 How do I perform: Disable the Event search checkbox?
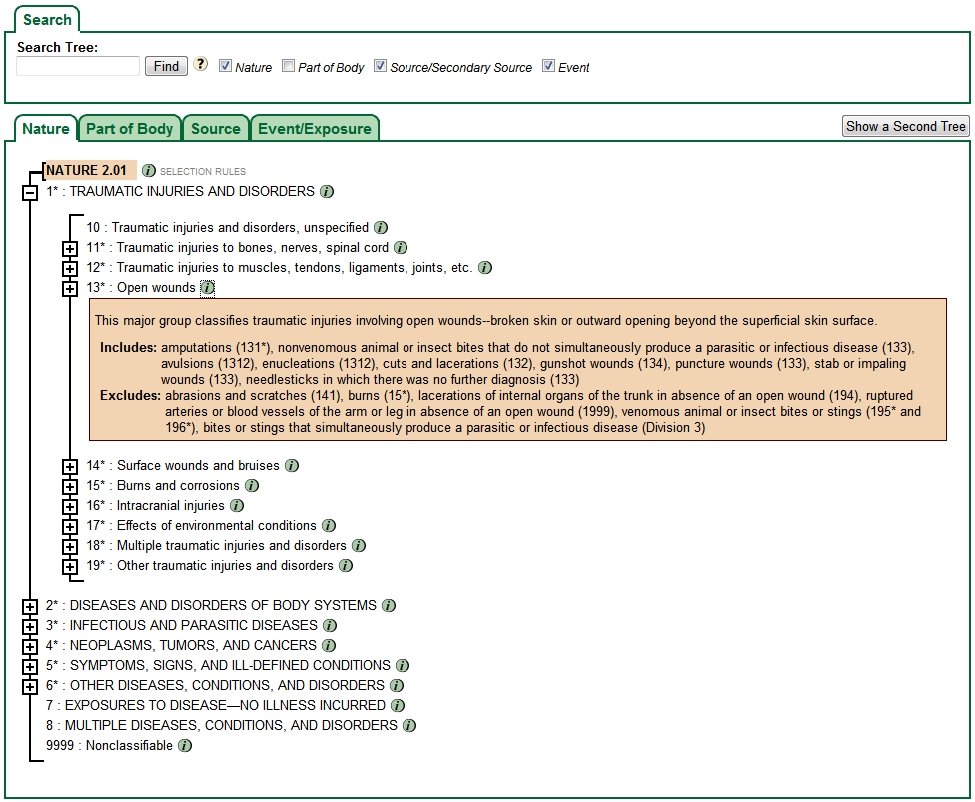(549, 66)
